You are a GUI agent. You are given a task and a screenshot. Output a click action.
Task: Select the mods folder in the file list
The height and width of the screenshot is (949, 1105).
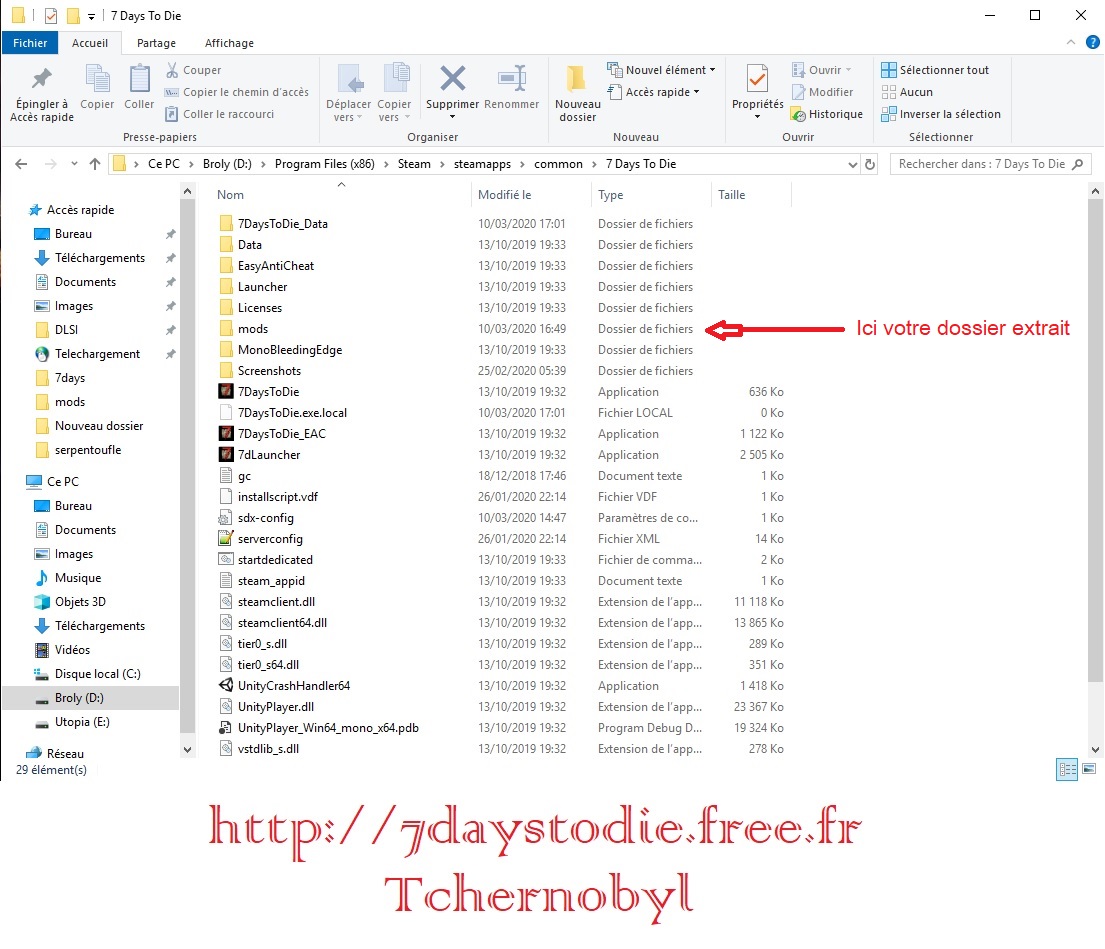click(252, 329)
